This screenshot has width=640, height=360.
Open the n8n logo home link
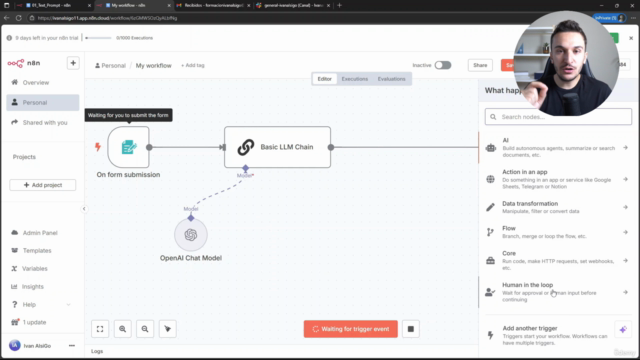[24, 63]
